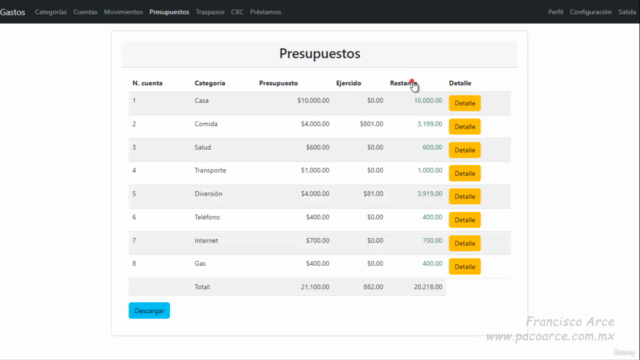The width and height of the screenshot is (640, 360).
Task: Show Detalle for Salud row
Action: pyautogui.click(x=464, y=150)
